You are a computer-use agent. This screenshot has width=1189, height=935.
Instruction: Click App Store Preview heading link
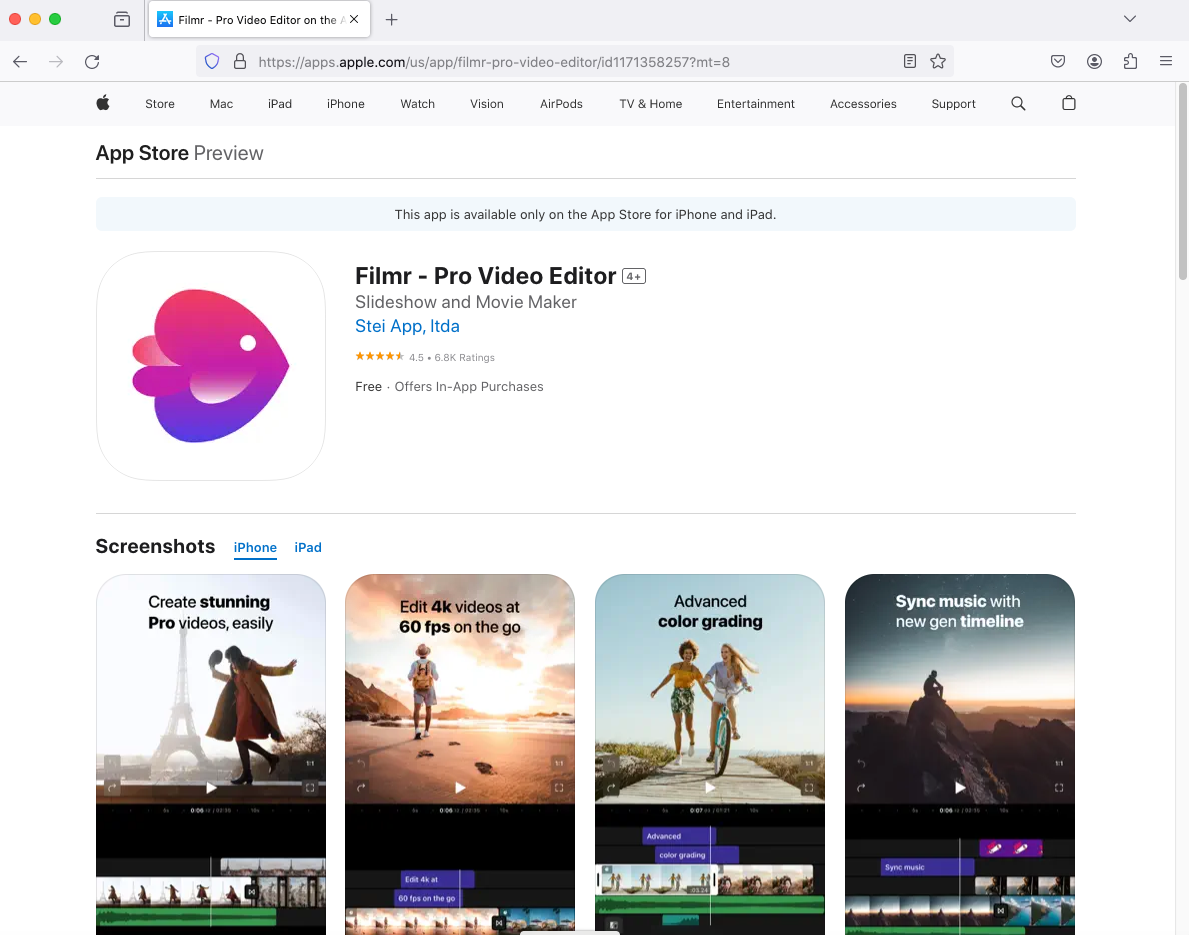point(180,153)
